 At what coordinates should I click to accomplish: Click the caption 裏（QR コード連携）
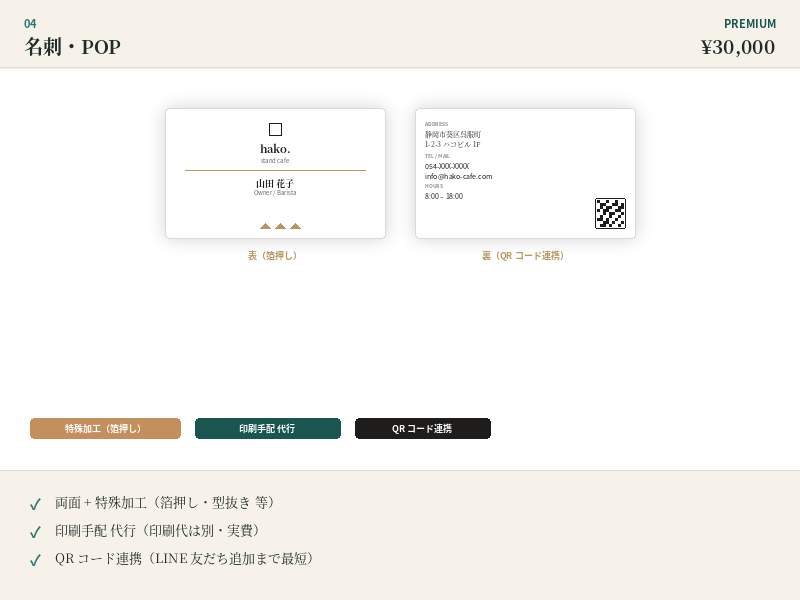click(x=523, y=256)
